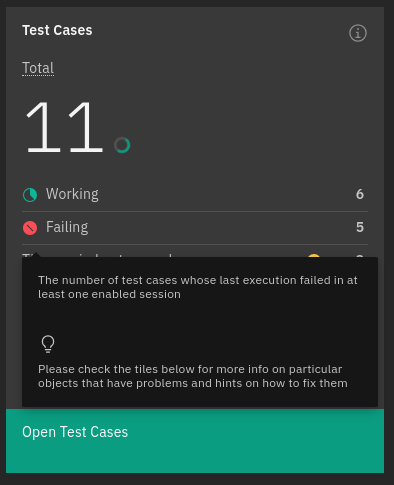Open Test Cases via green button
Screen dimensions: 394x485
pos(195,441)
